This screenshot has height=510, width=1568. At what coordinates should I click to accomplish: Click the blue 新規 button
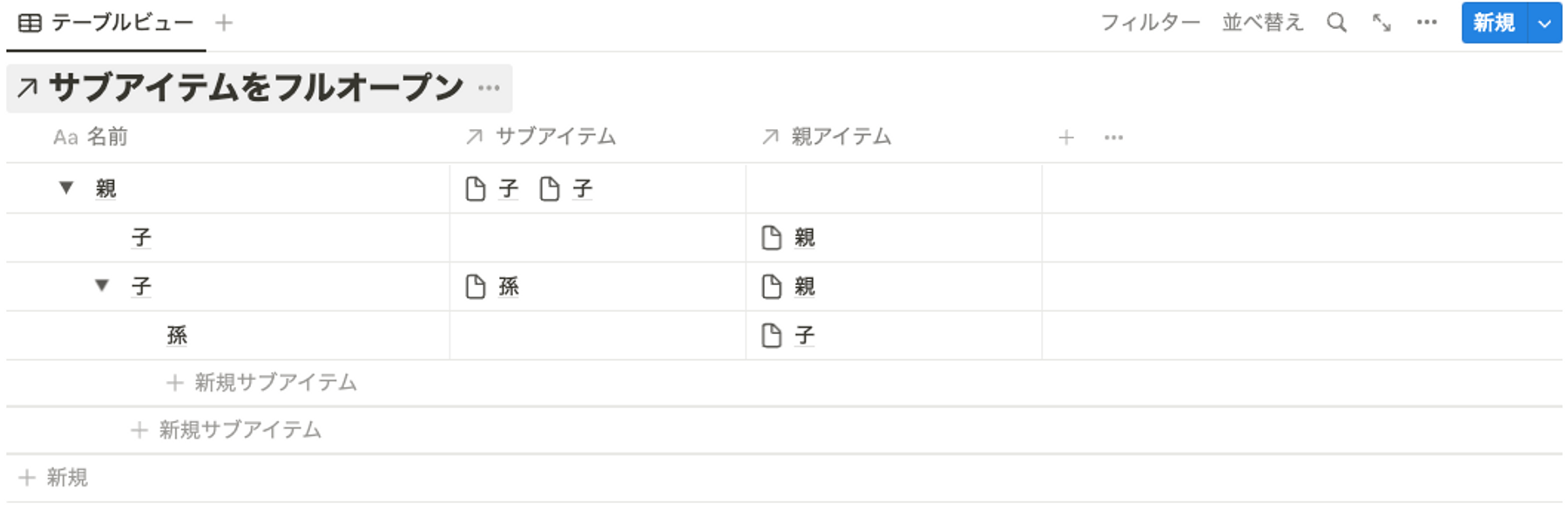point(1494,24)
